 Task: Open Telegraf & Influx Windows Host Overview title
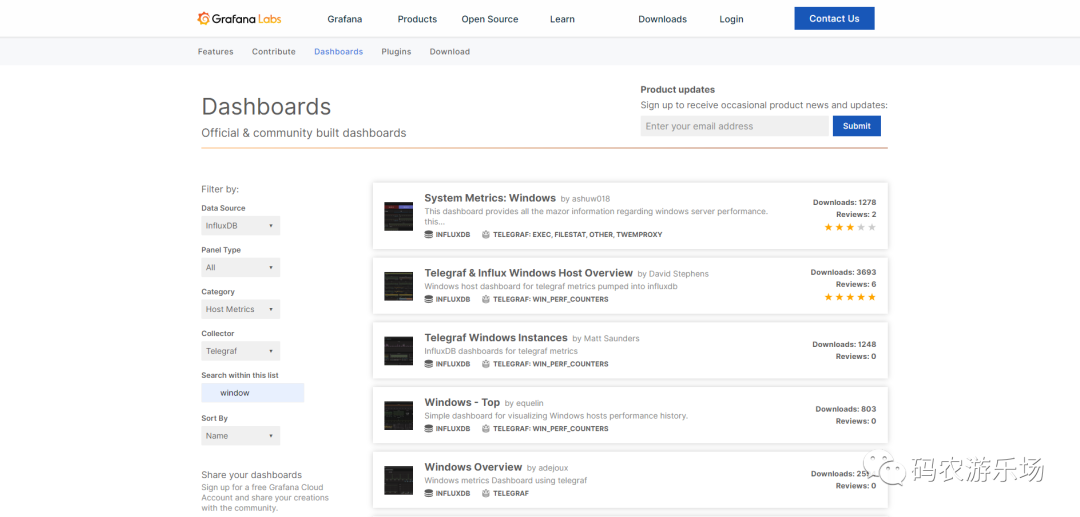click(528, 273)
